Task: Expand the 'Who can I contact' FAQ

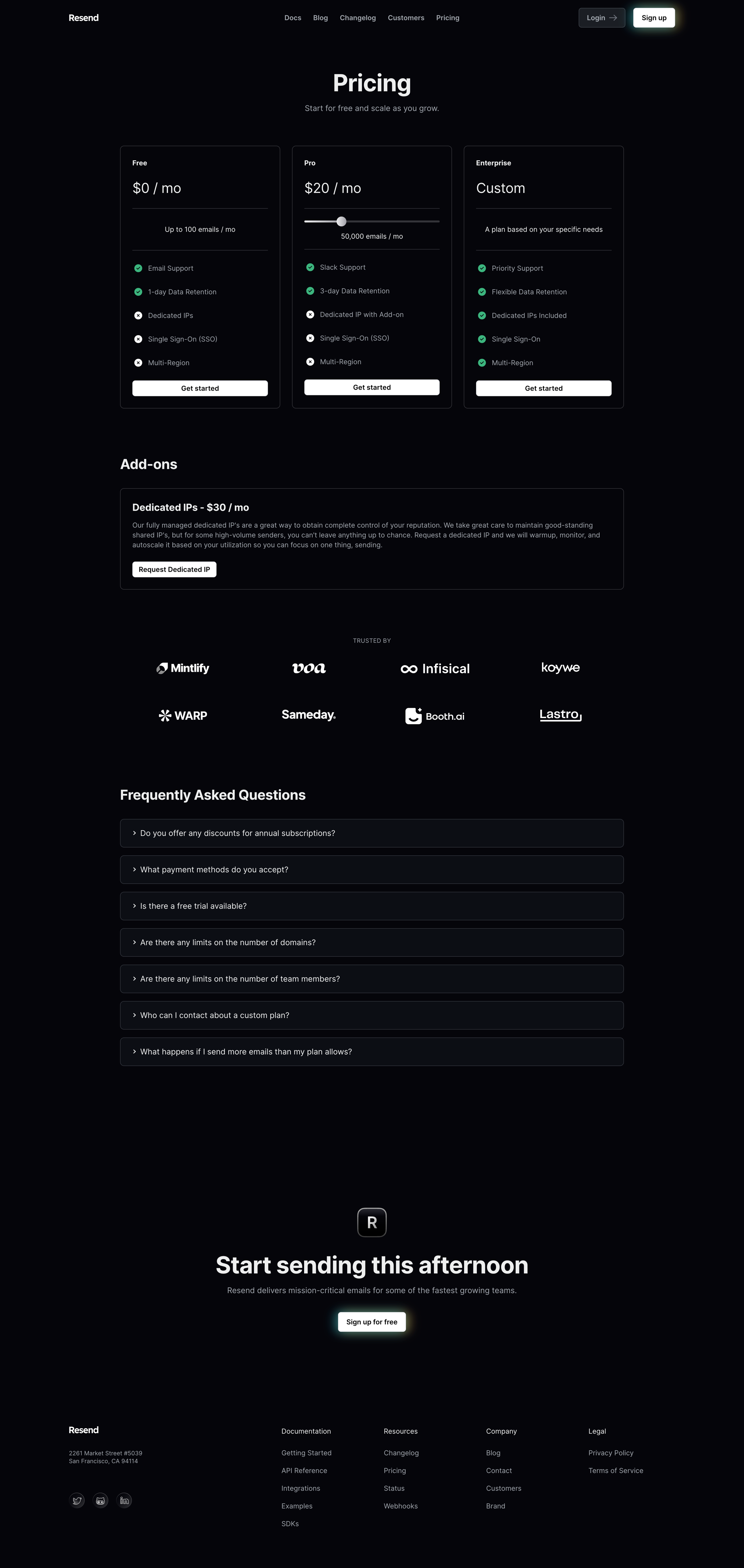Action: [372, 1015]
